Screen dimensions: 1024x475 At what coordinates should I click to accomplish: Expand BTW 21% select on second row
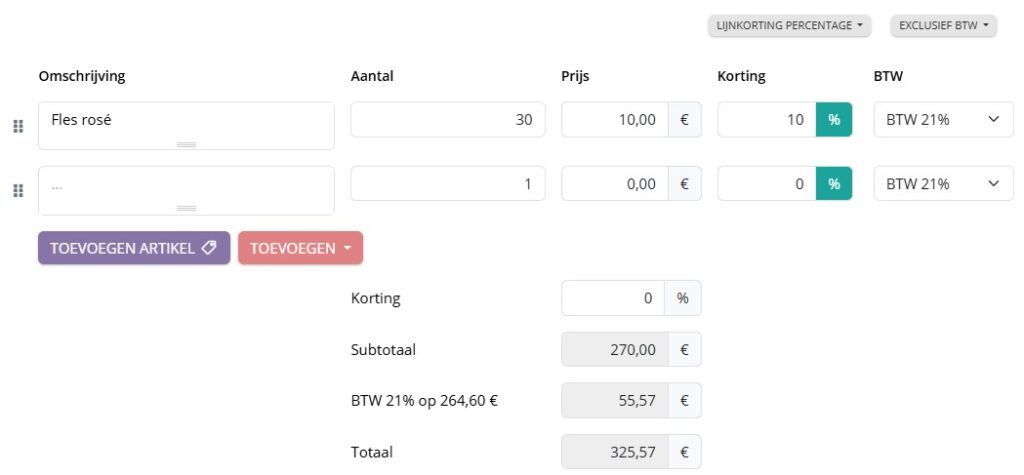click(x=943, y=184)
